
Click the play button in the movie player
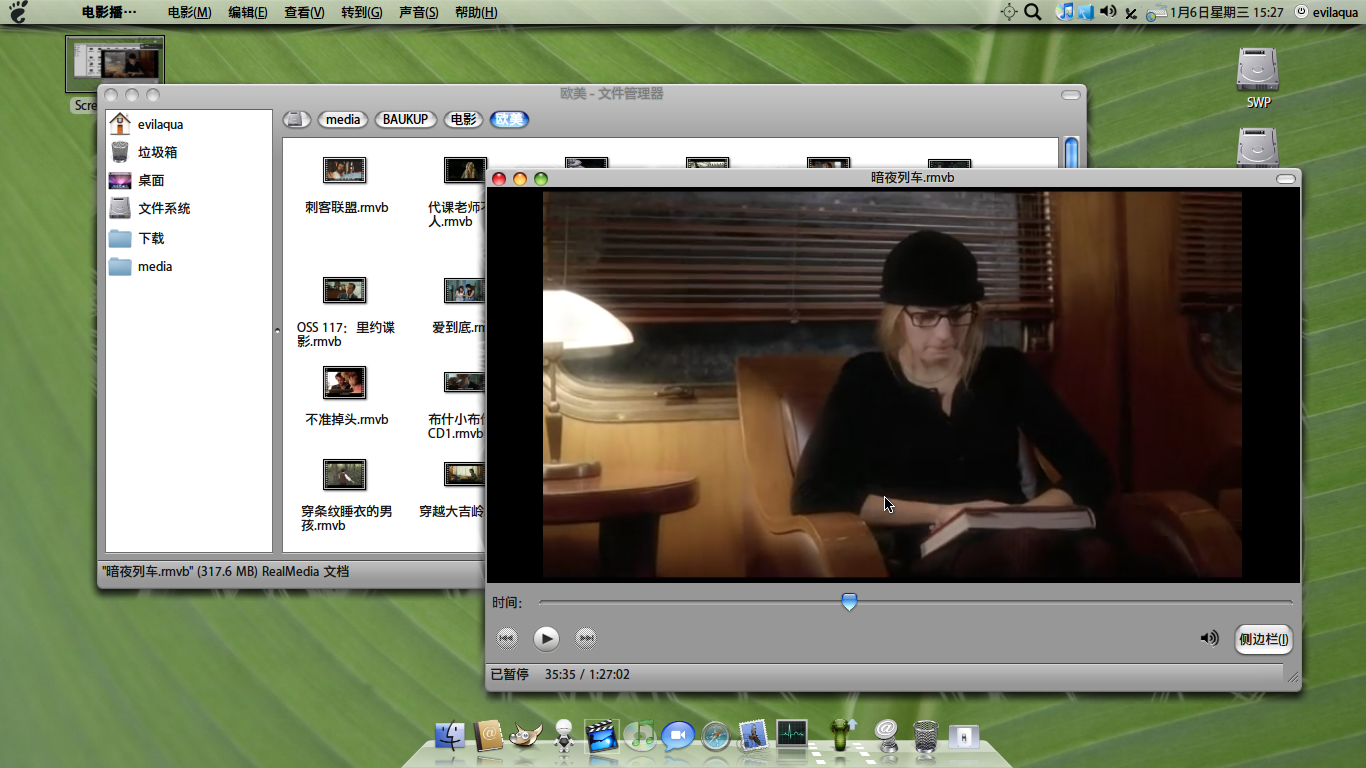coord(546,638)
